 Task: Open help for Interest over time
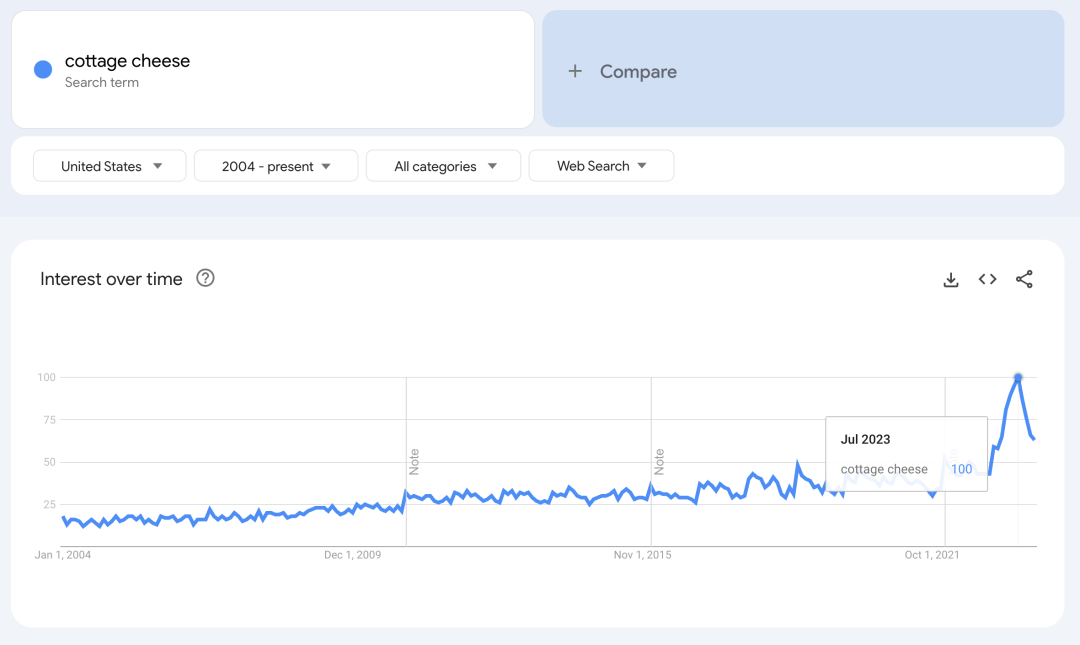pyautogui.click(x=205, y=278)
